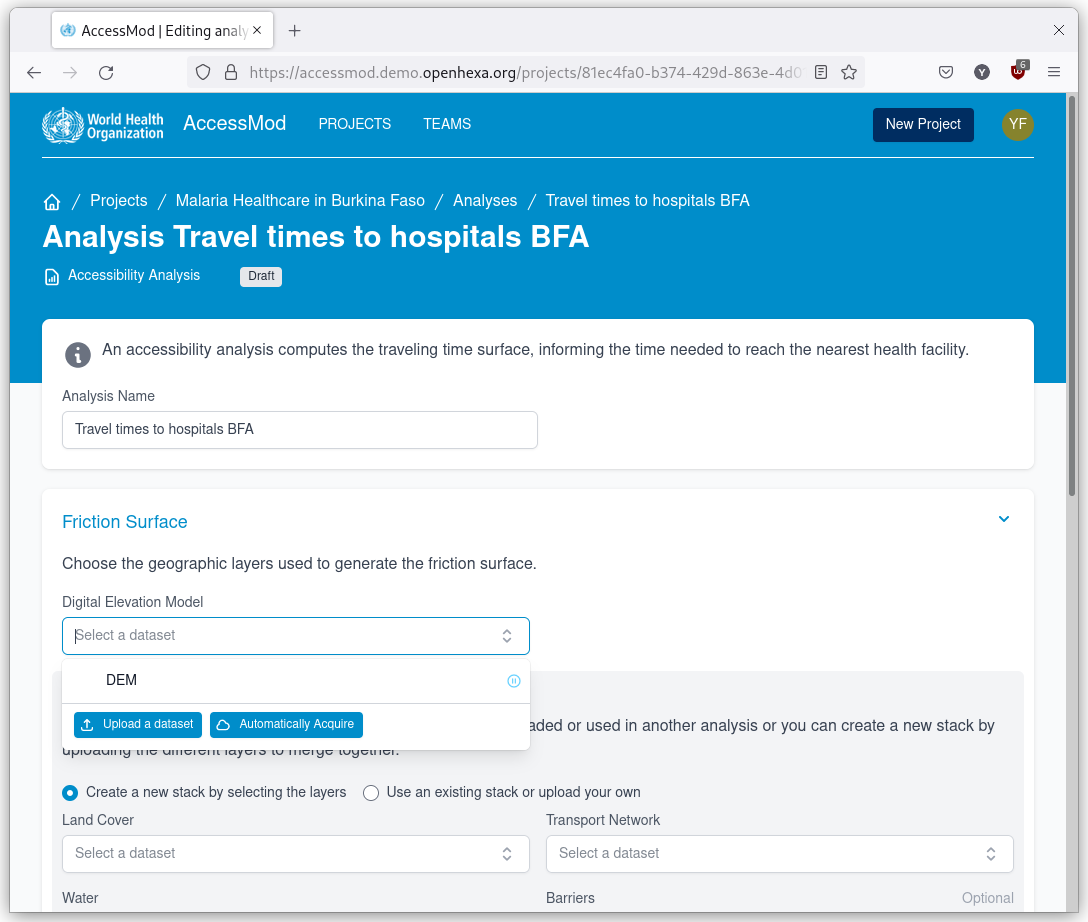
Task: Select 'Use an existing stack or upload your own'
Action: point(371,793)
